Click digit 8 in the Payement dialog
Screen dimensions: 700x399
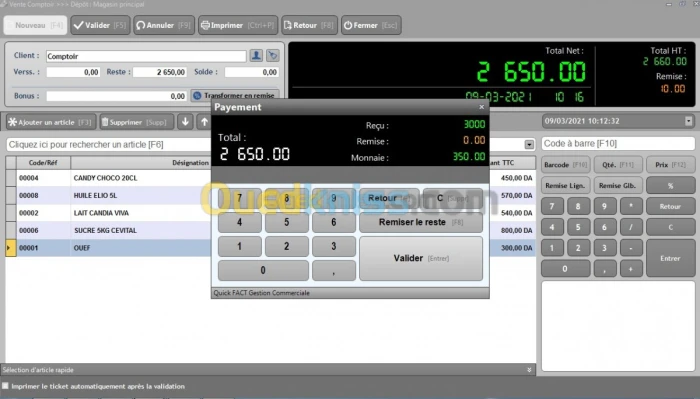287,198
